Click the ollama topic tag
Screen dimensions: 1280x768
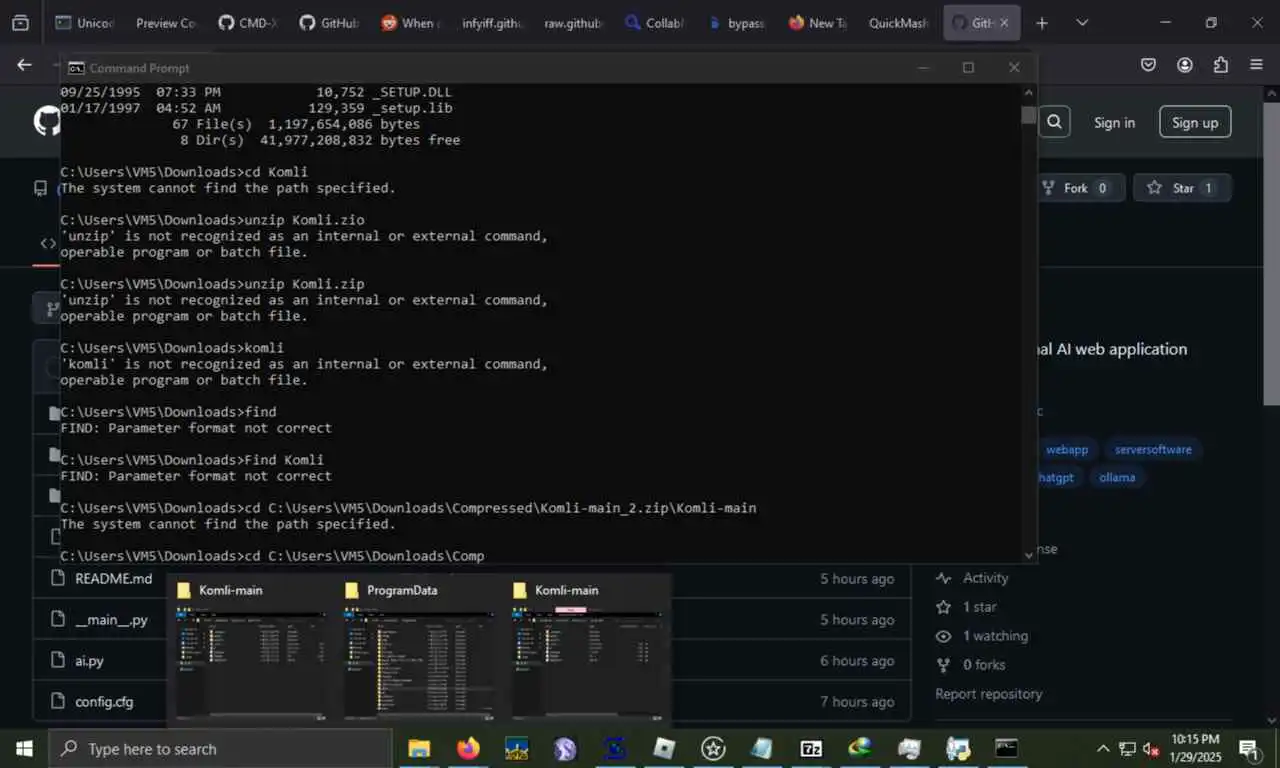[1116, 477]
